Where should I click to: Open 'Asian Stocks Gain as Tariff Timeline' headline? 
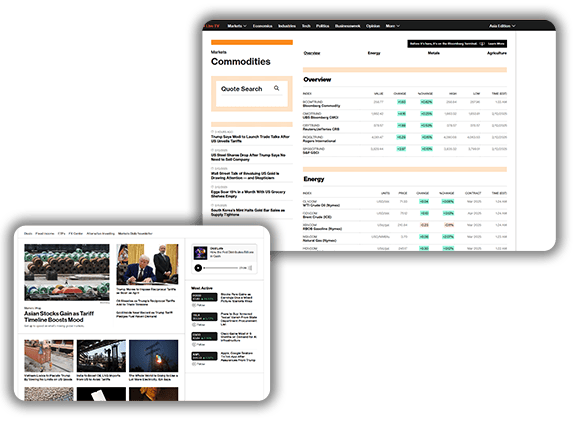tap(59, 316)
